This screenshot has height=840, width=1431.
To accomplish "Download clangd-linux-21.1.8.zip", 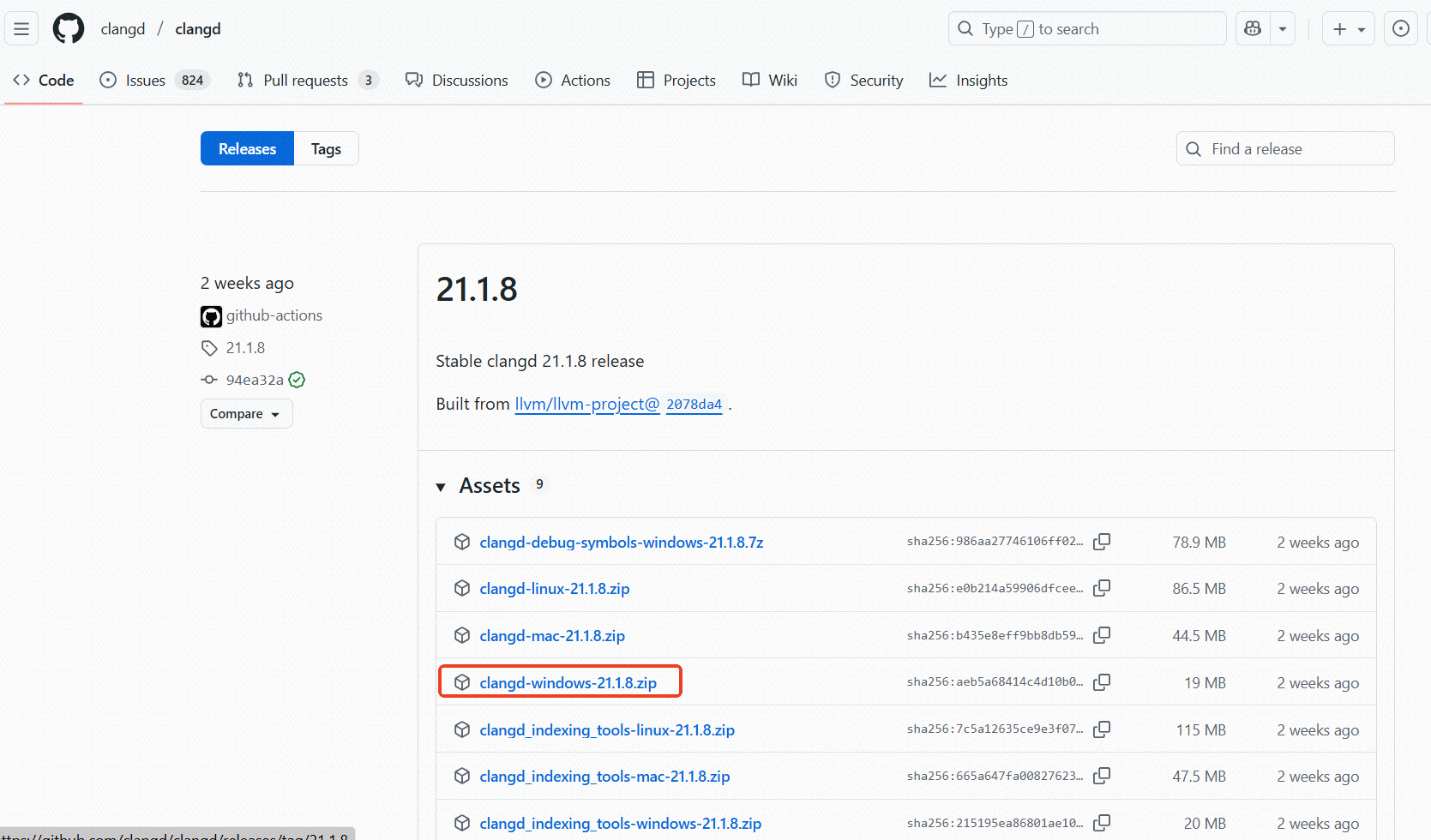I will click(555, 589).
